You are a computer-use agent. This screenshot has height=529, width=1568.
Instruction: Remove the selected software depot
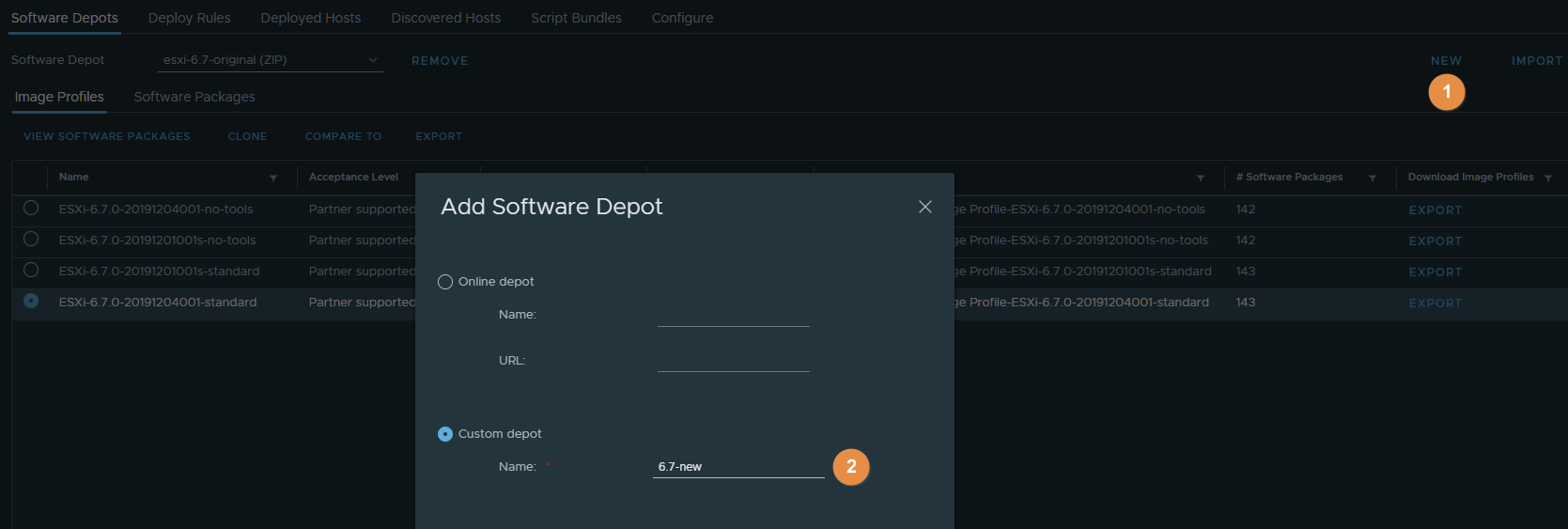[440, 61]
